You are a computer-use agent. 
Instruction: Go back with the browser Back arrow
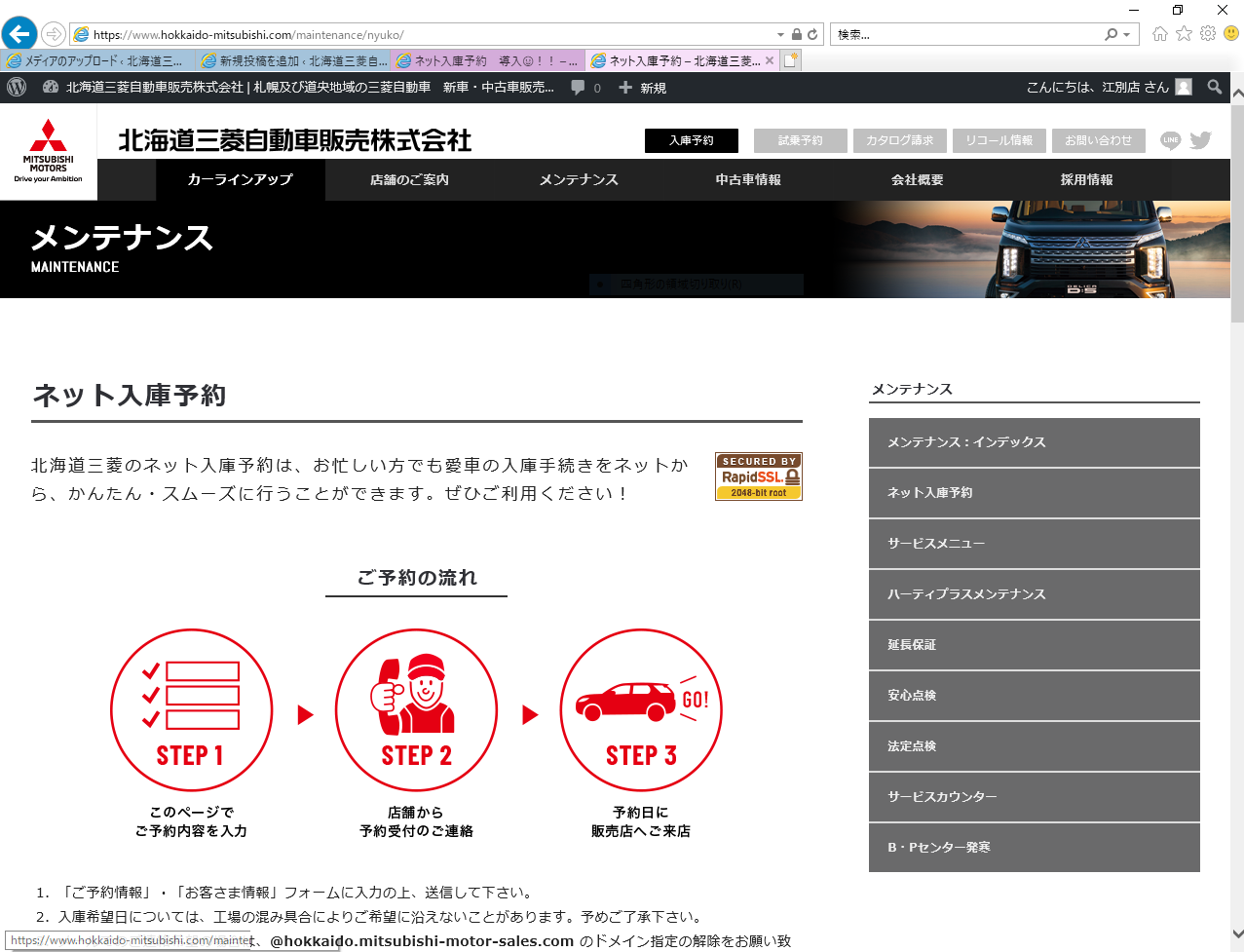click(19, 34)
